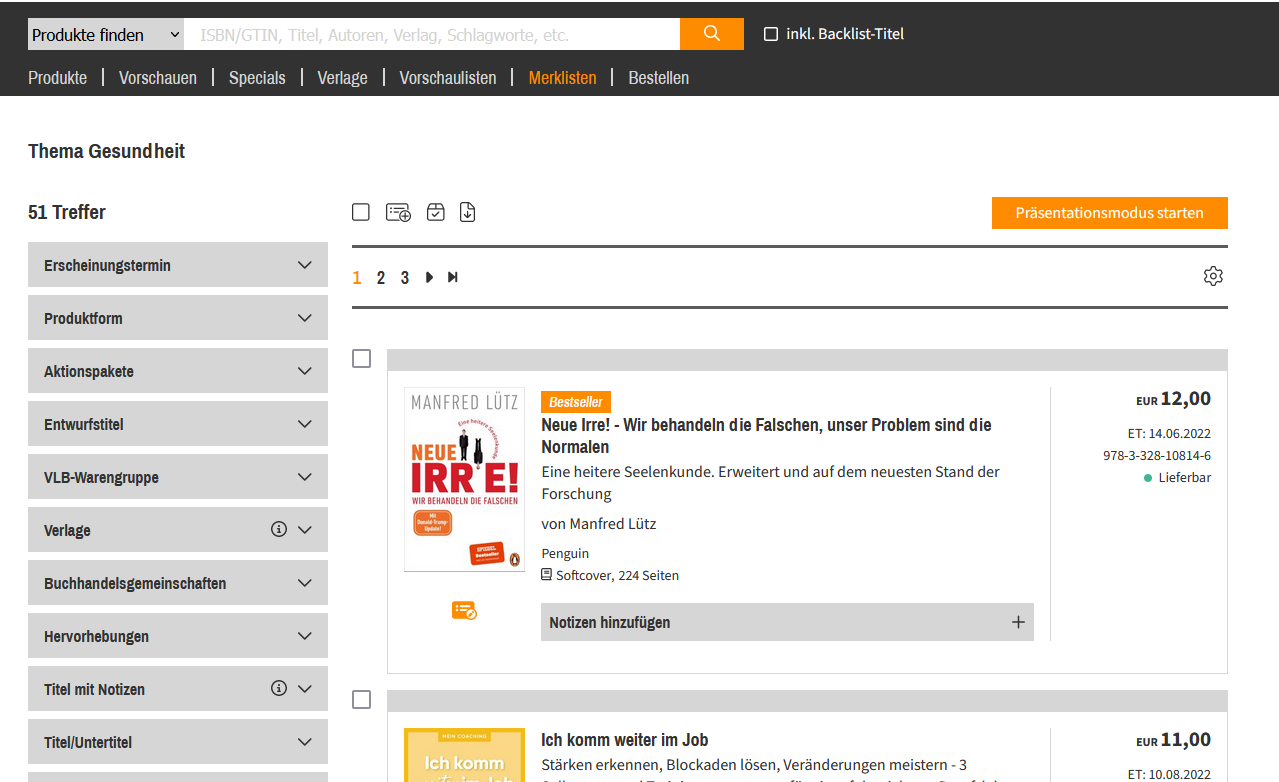The image size is (1279, 782).
Task: Click price EUR 11,00
Action: [x=1173, y=740]
